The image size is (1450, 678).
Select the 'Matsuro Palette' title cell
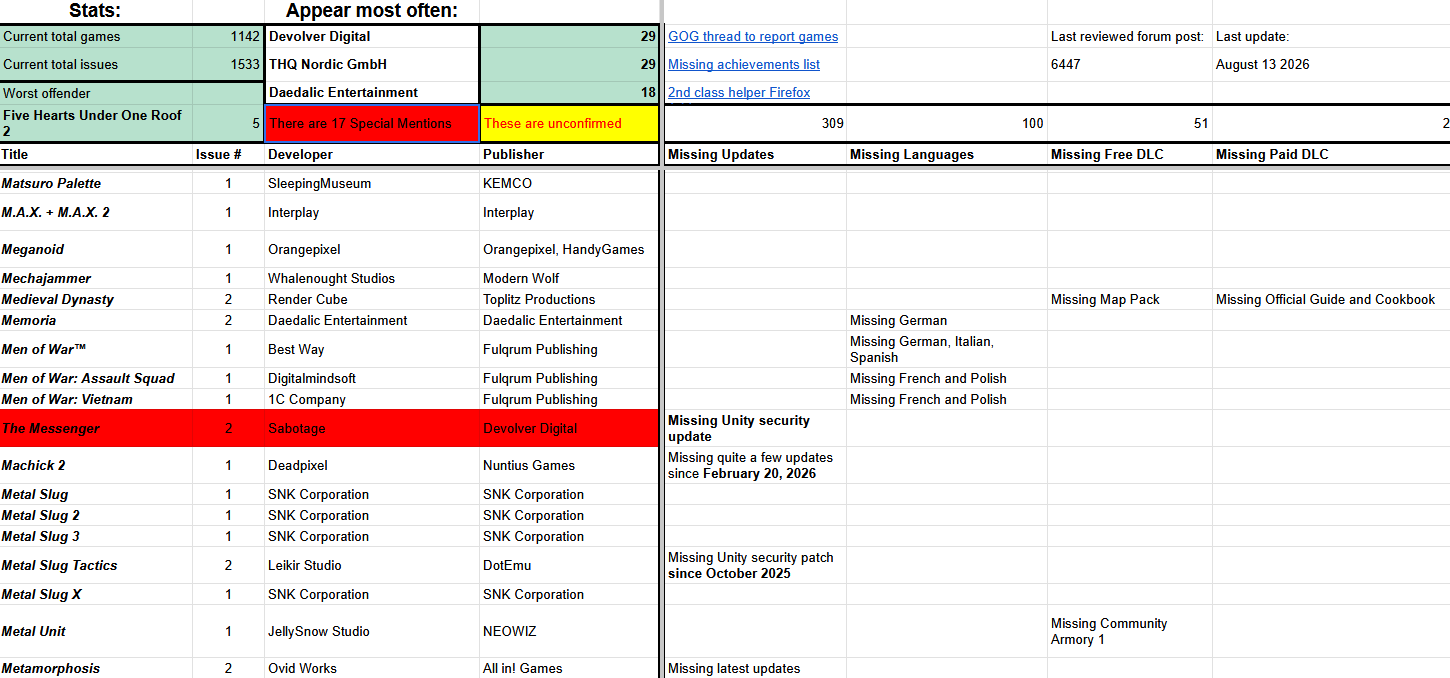(96, 184)
